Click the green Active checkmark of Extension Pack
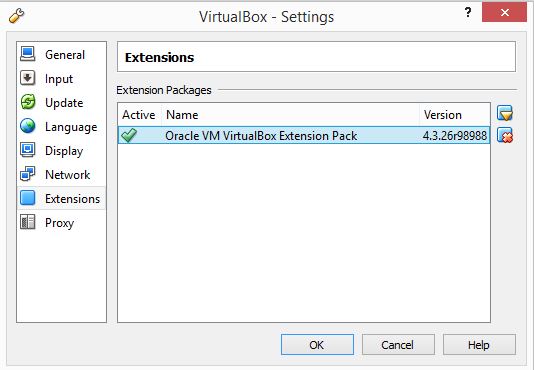Viewport: 534px width, 370px height. point(129,135)
